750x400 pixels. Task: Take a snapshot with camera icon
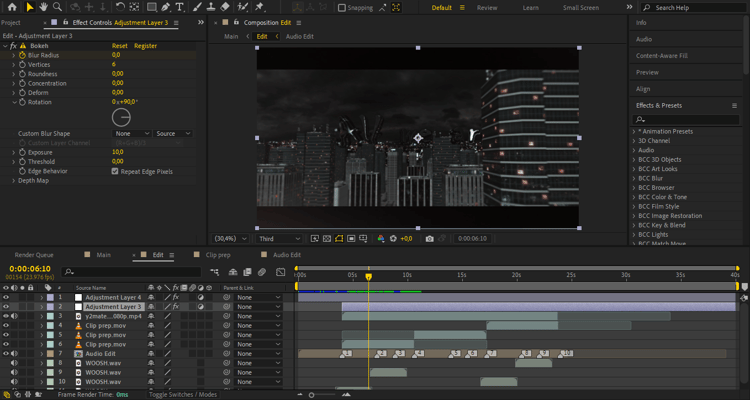pyautogui.click(x=430, y=239)
